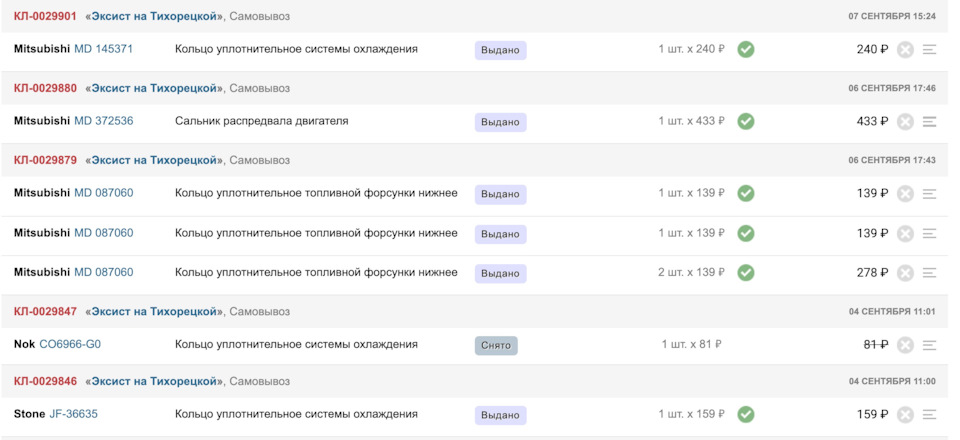Open order КЛ-0029901 link
The height and width of the screenshot is (440, 960).
(x=45, y=16)
